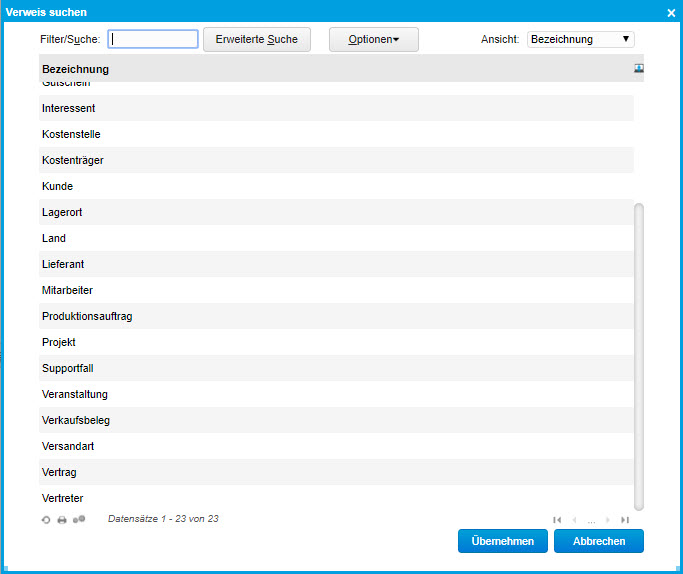Go to the next page of records
683x574 pixels.
[x=608, y=520]
